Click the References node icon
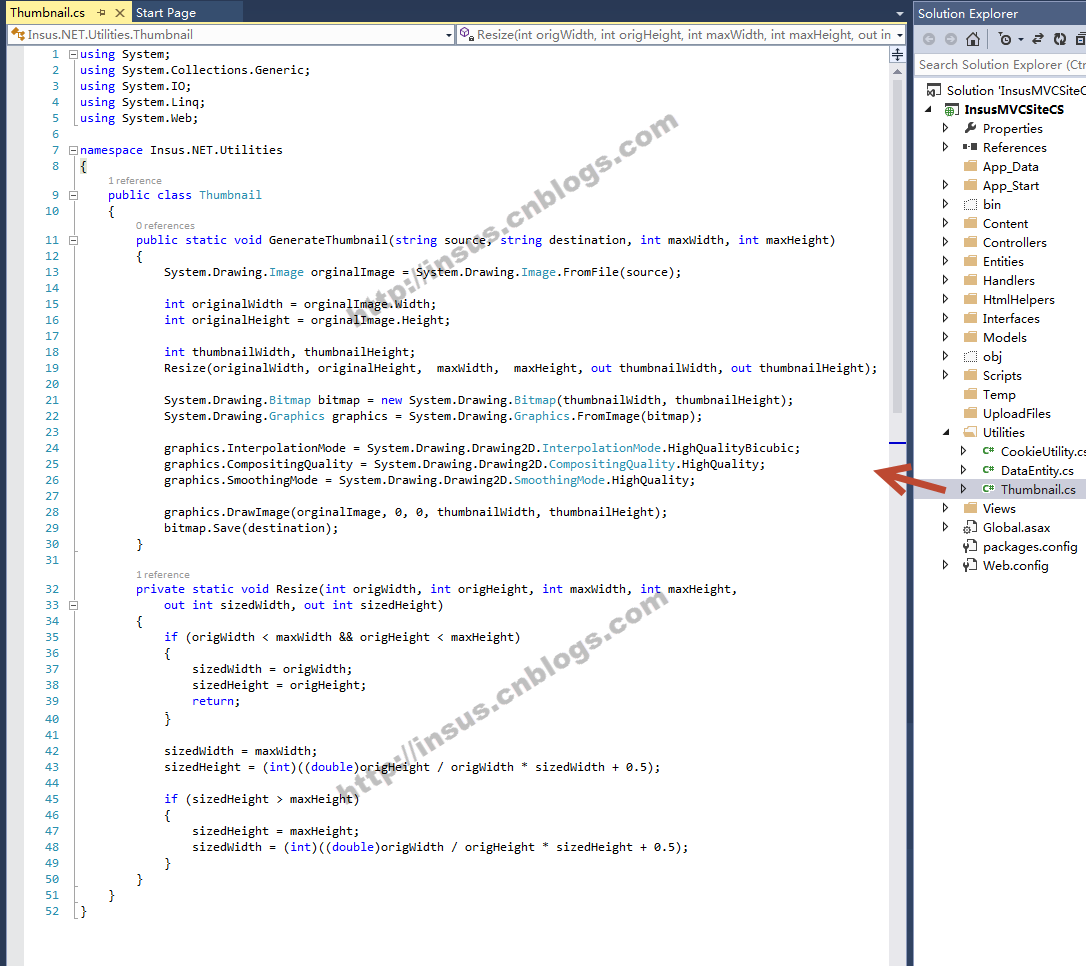 pos(970,147)
